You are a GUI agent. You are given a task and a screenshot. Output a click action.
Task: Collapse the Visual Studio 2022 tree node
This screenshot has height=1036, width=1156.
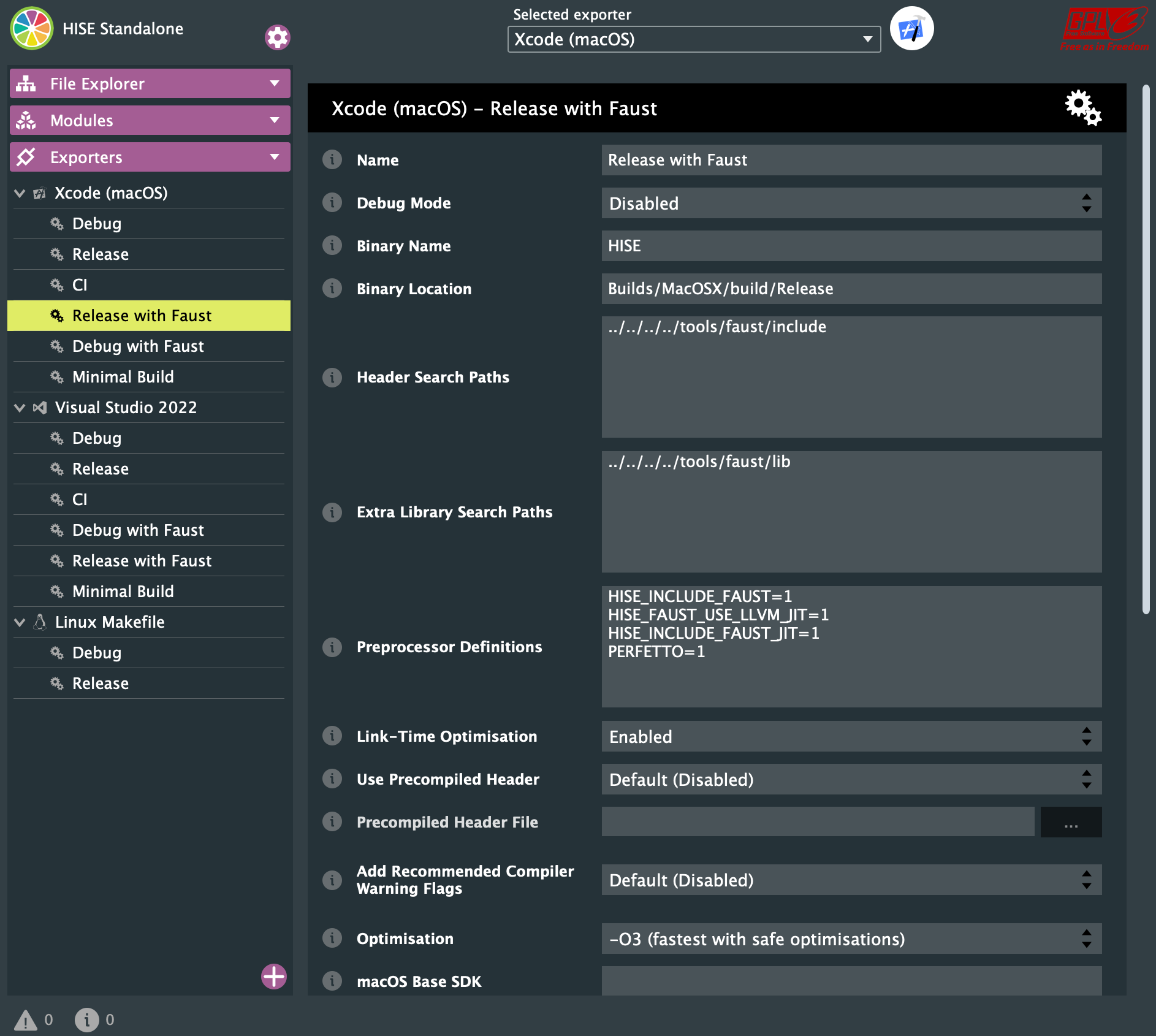(20, 408)
